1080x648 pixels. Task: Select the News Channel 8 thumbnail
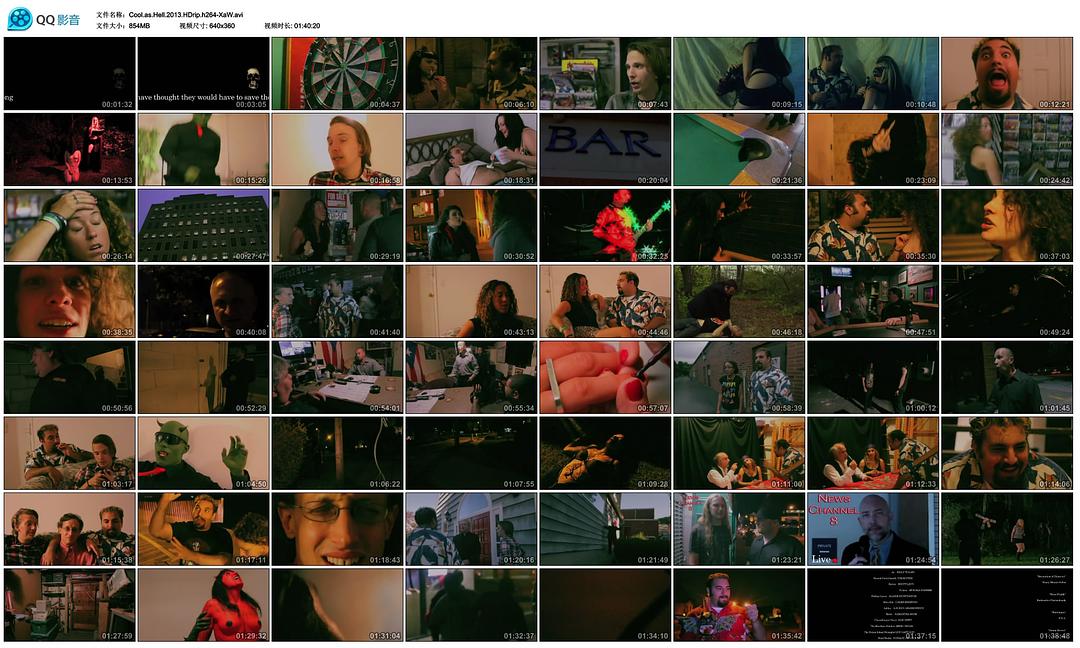point(873,529)
